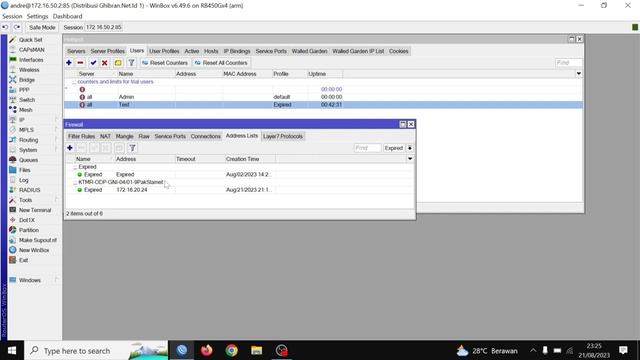
Task: Open PPP in the sidebar
Action: tap(24, 90)
